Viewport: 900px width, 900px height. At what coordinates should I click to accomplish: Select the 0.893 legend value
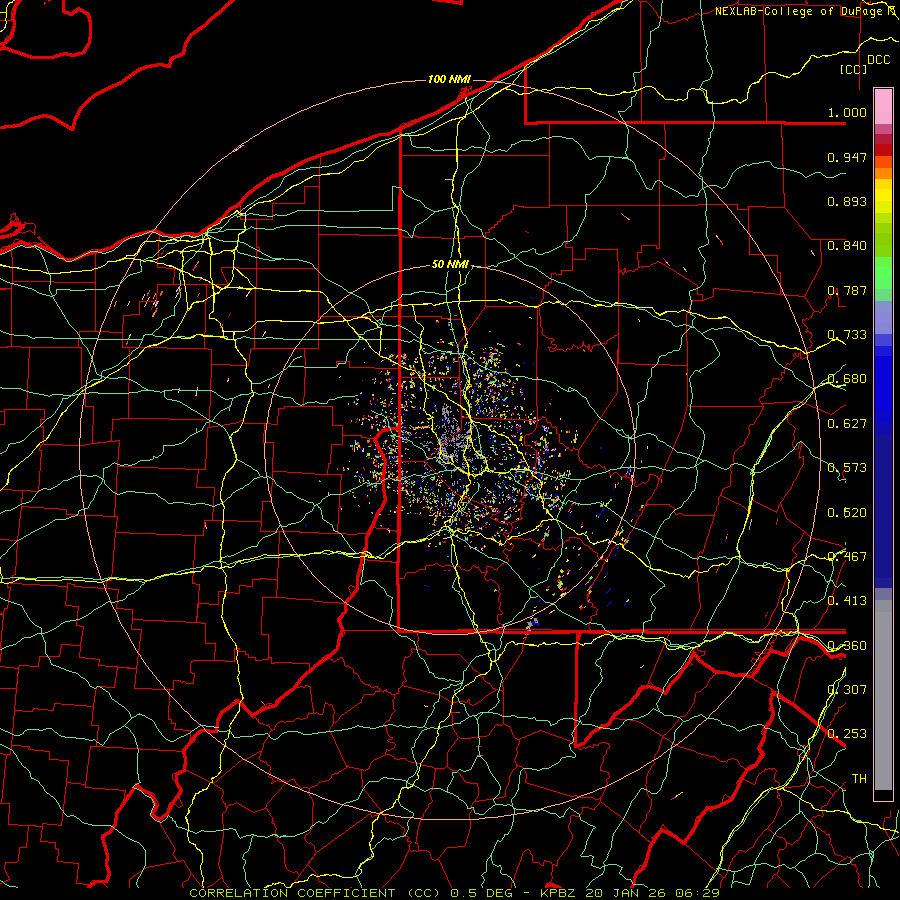pyautogui.click(x=847, y=201)
